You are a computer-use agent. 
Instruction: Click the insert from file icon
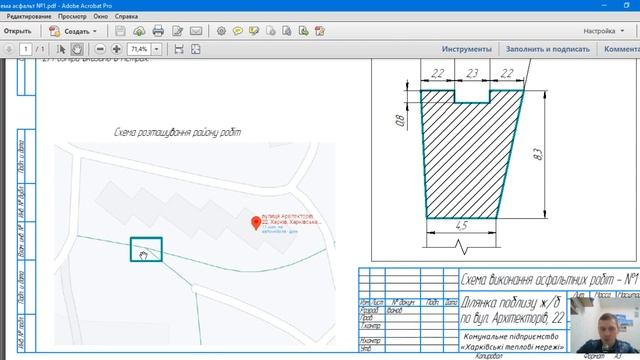320,31
